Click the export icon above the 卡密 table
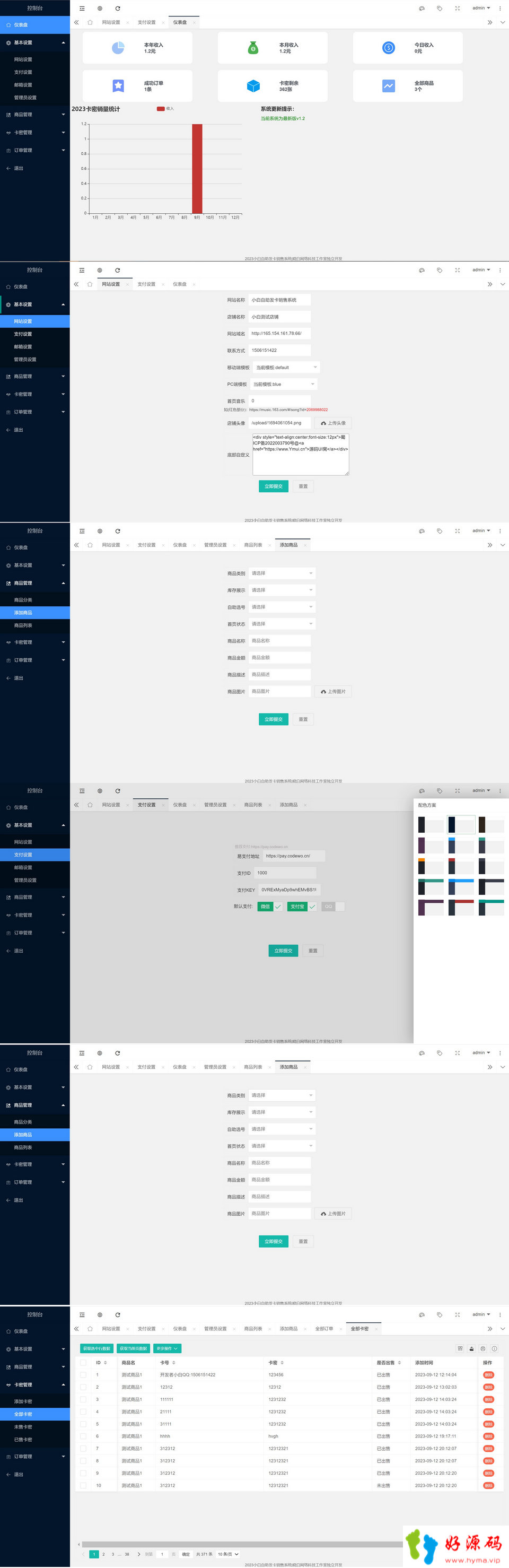Screen dimensions: 509x1568 (471, 1348)
